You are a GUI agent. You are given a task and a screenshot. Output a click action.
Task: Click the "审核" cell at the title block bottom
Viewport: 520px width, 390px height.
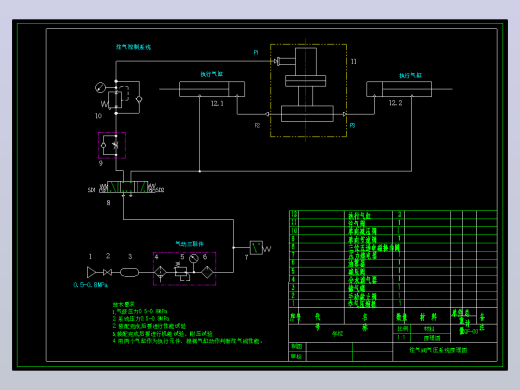[297, 356]
